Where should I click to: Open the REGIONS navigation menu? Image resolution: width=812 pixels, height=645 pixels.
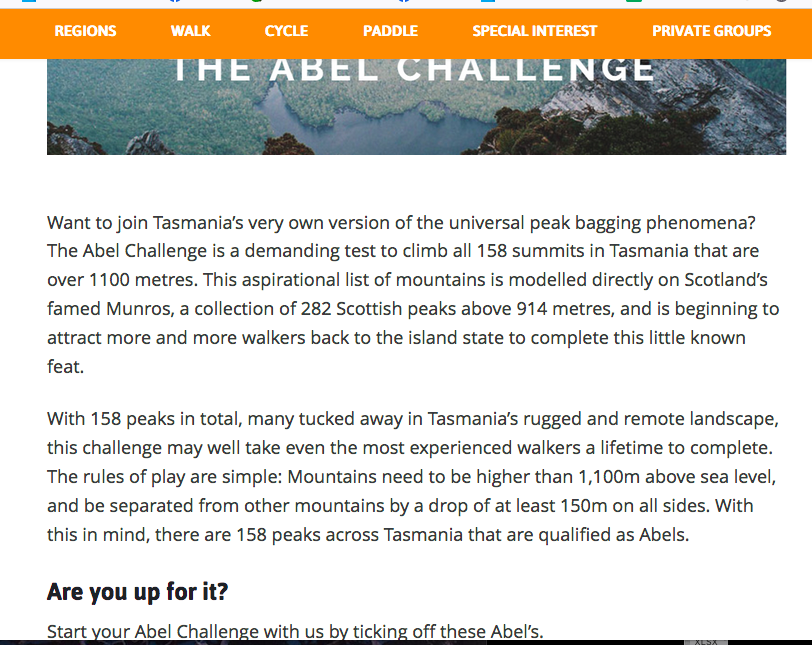pos(85,31)
